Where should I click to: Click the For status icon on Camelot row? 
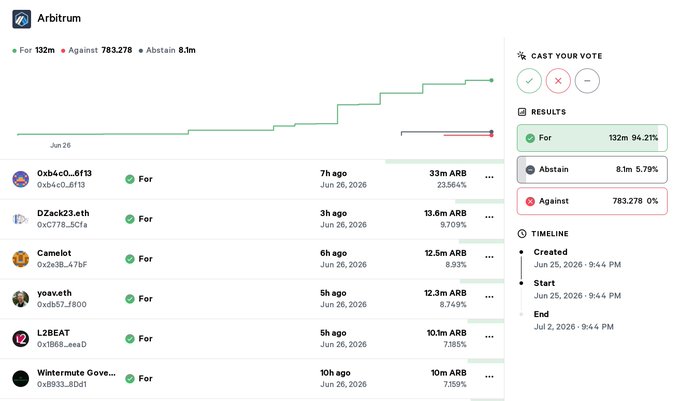click(x=130, y=259)
